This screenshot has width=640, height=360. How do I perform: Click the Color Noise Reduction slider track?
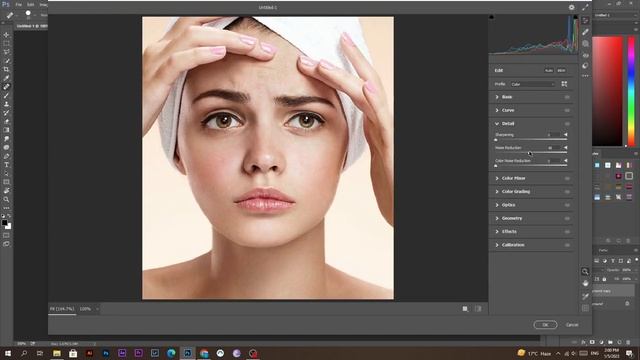click(531, 166)
